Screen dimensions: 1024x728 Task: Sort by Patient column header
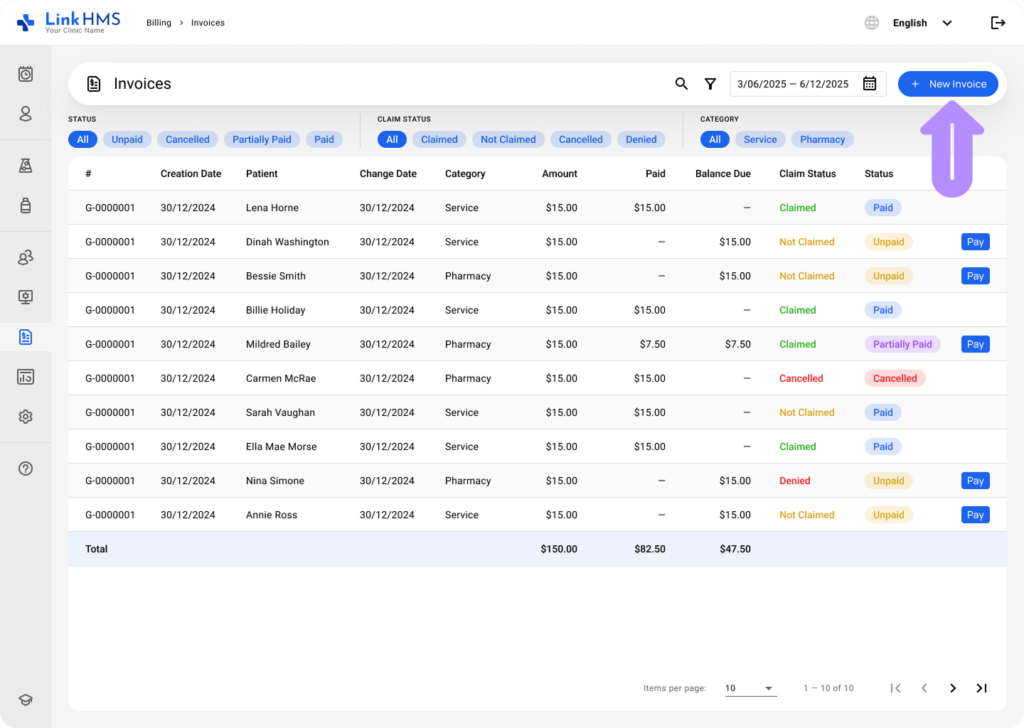(261, 174)
